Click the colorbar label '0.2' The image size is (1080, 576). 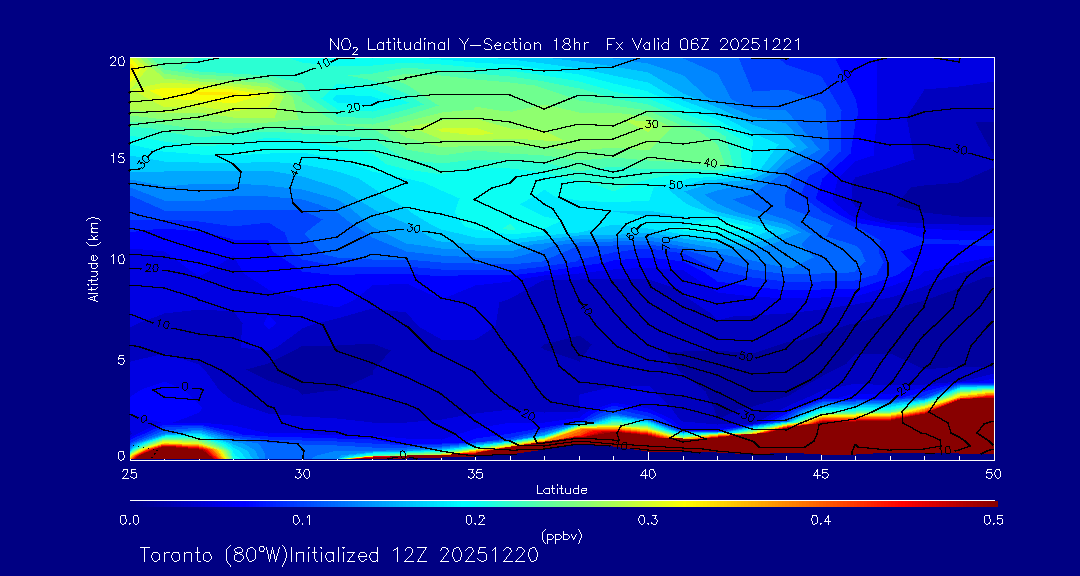tap(475, 521)
